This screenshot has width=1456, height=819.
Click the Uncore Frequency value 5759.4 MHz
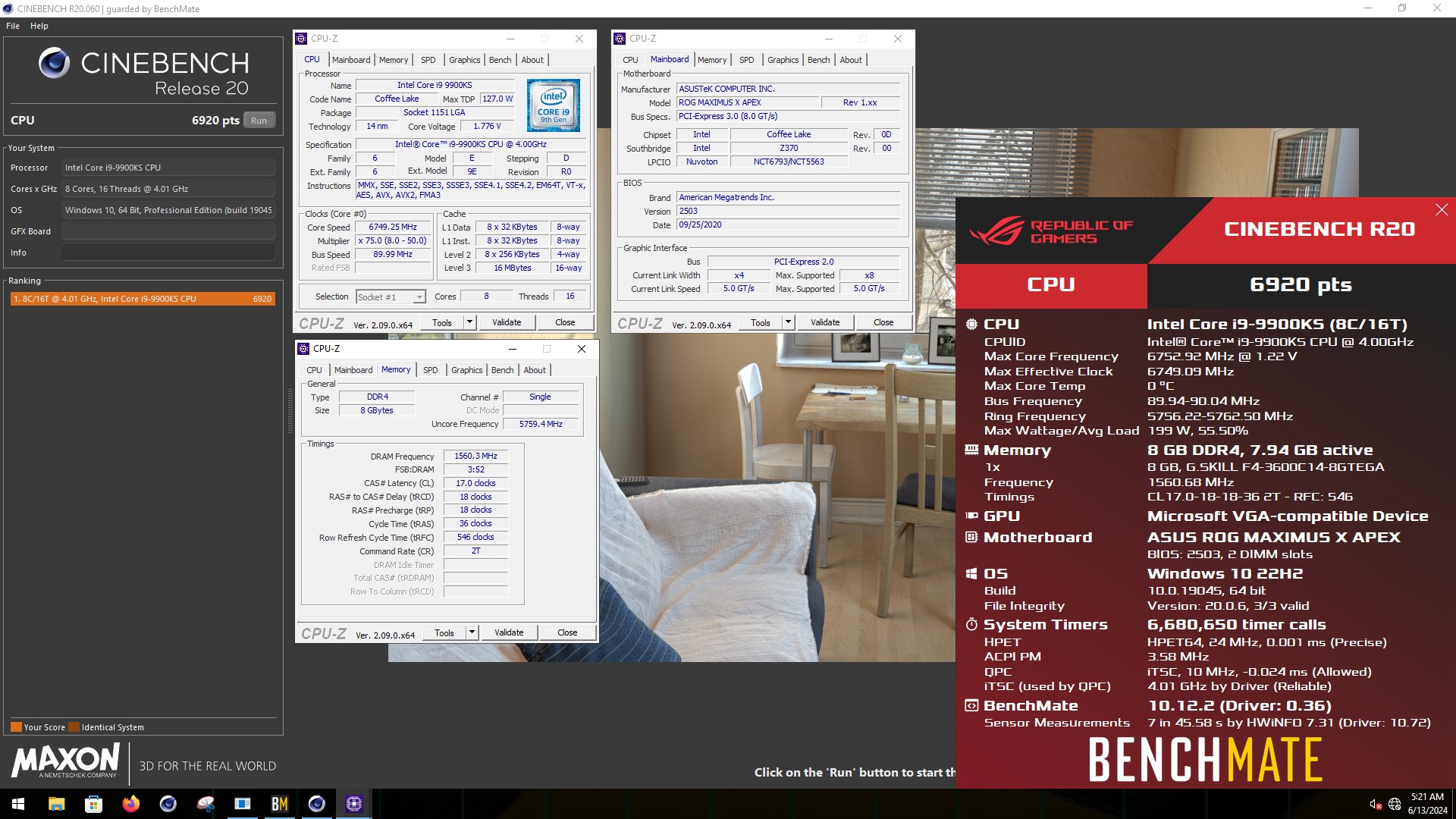541,424
